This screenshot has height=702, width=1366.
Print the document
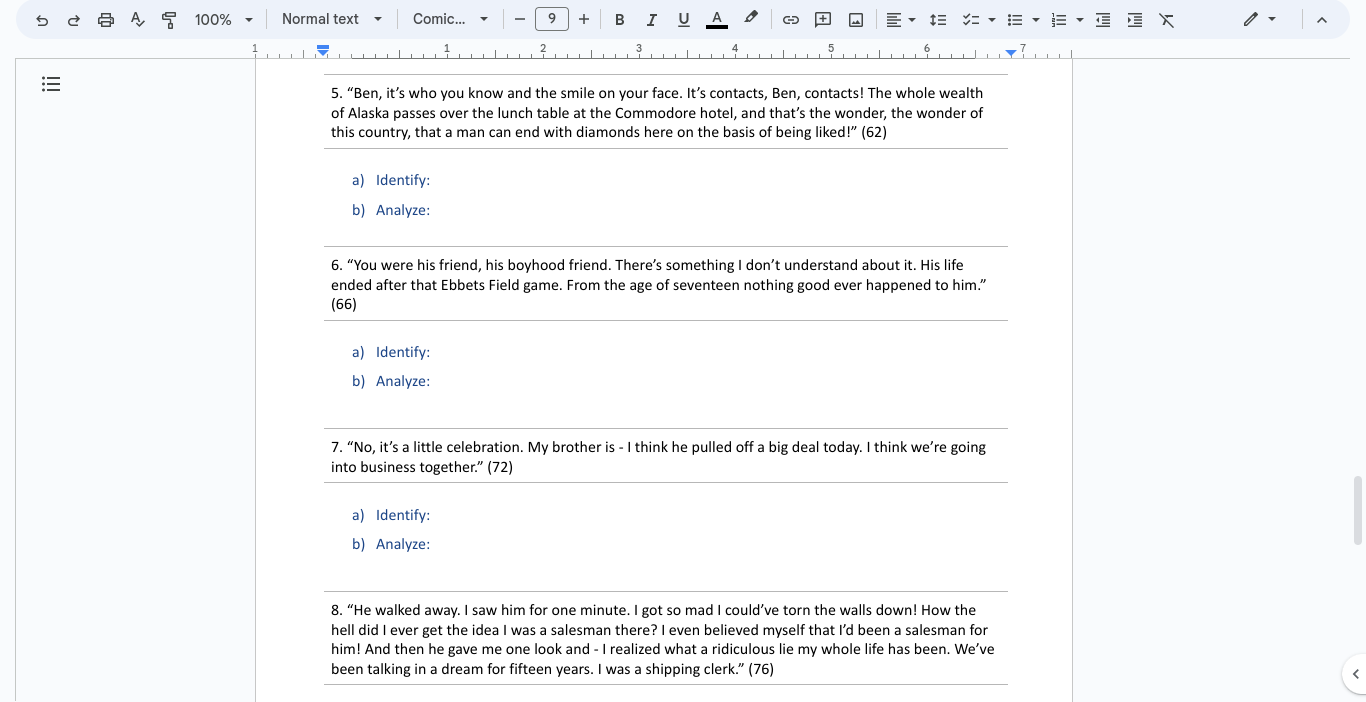pyautogui.click(x=106, y=20)
